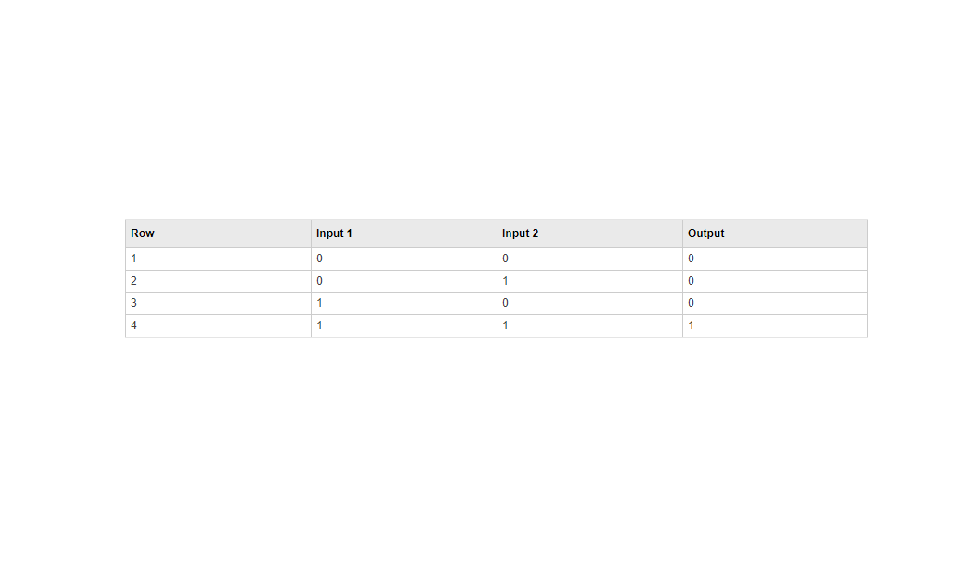This screenshot has height=577, width=959.
Task: Select Input 2 value in row 1
Action: [505, 259]
